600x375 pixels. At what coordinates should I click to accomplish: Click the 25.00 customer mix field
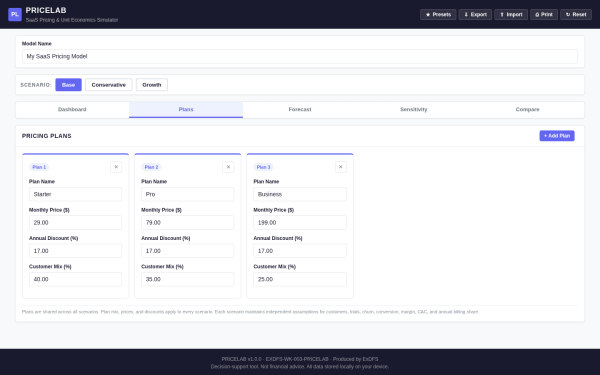(300, 279)
